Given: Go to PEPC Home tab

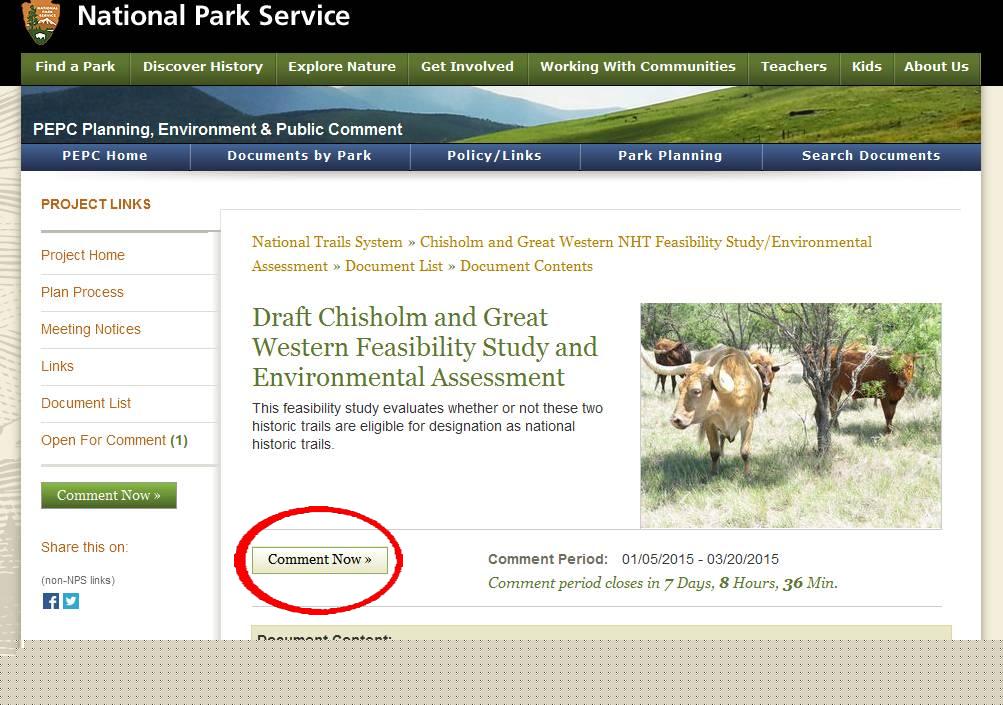Looking at the screenshot, I should [105, 156].
